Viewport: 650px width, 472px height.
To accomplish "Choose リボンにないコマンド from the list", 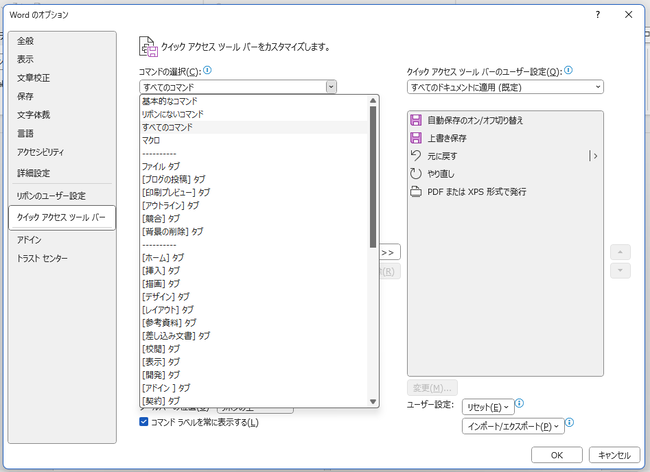I will tap(253, 114).
